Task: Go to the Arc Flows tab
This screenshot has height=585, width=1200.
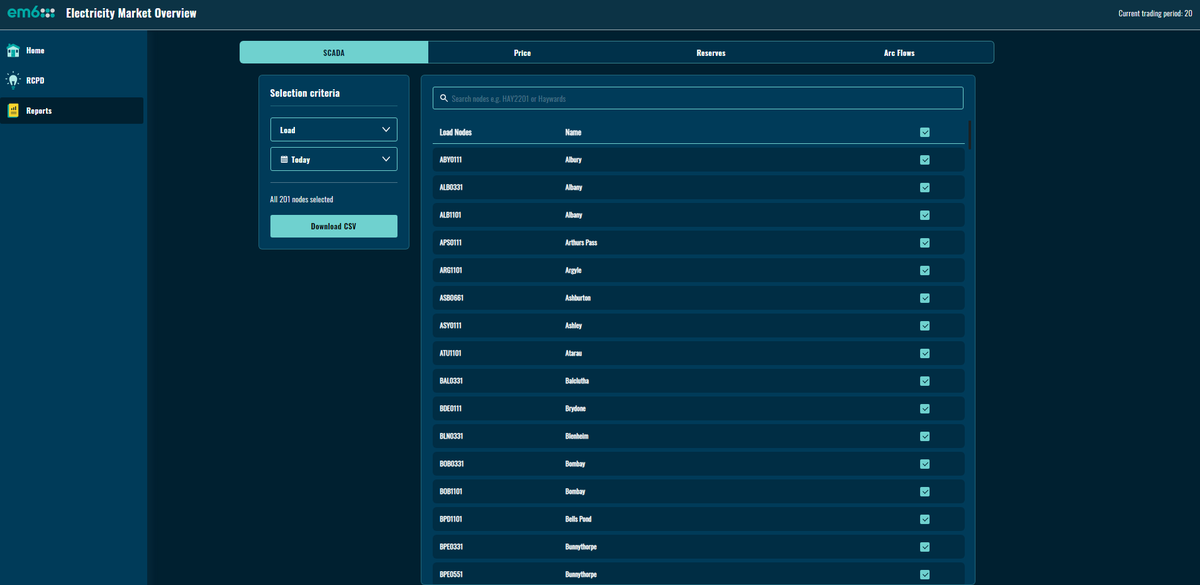Action: pos(899,53)
